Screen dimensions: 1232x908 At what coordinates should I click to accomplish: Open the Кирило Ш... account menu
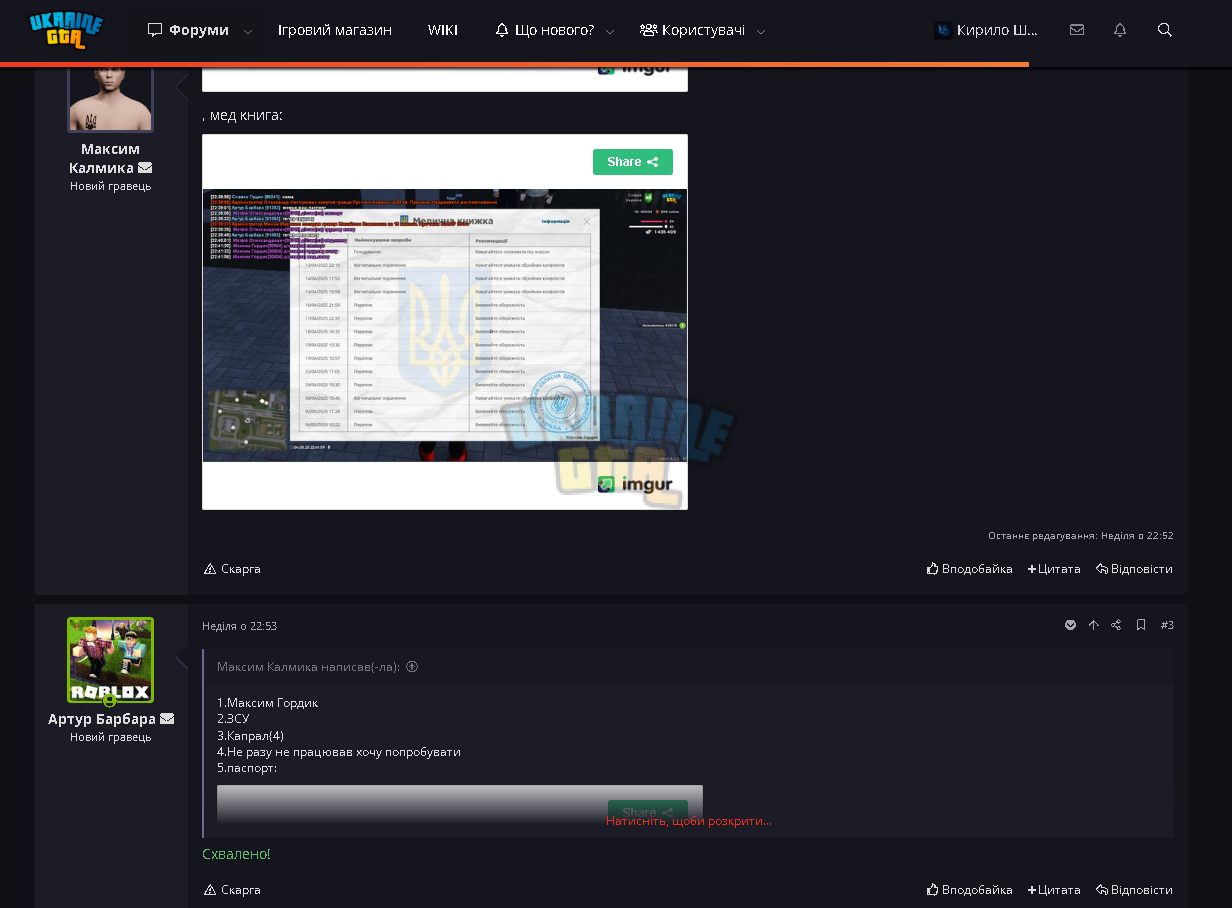tap(986, 30)
